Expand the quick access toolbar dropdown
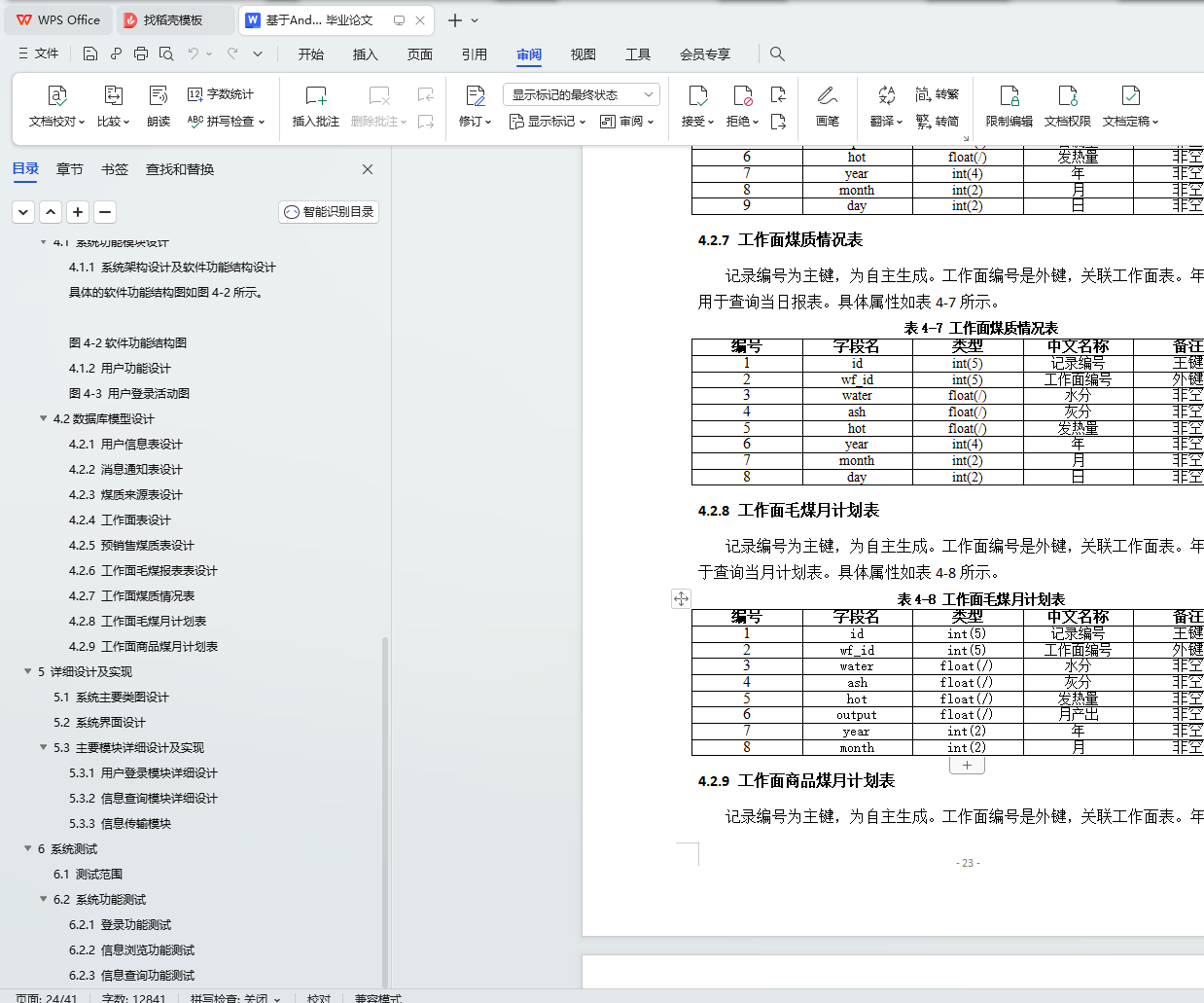Image resolution: width=1204 pixels, height=1003 pixels. [258, 54]
